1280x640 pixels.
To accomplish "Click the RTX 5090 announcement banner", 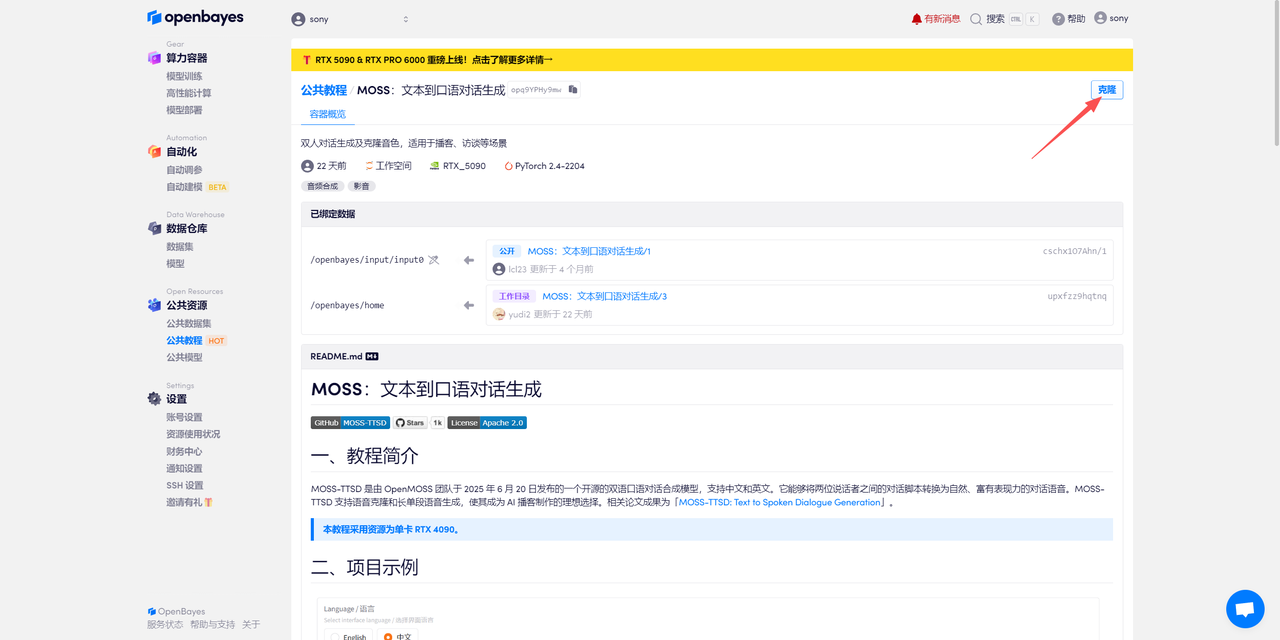I will coord(712,60).
